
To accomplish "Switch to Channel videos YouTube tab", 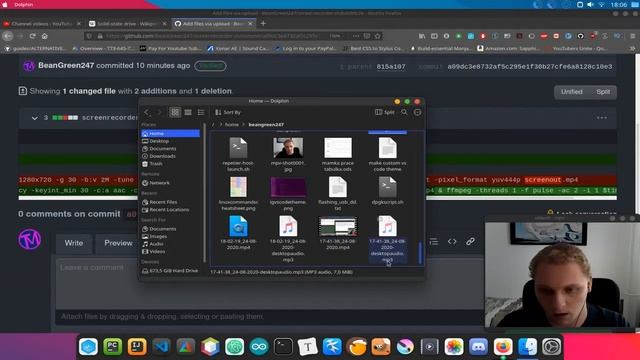I will pos(42,24).
